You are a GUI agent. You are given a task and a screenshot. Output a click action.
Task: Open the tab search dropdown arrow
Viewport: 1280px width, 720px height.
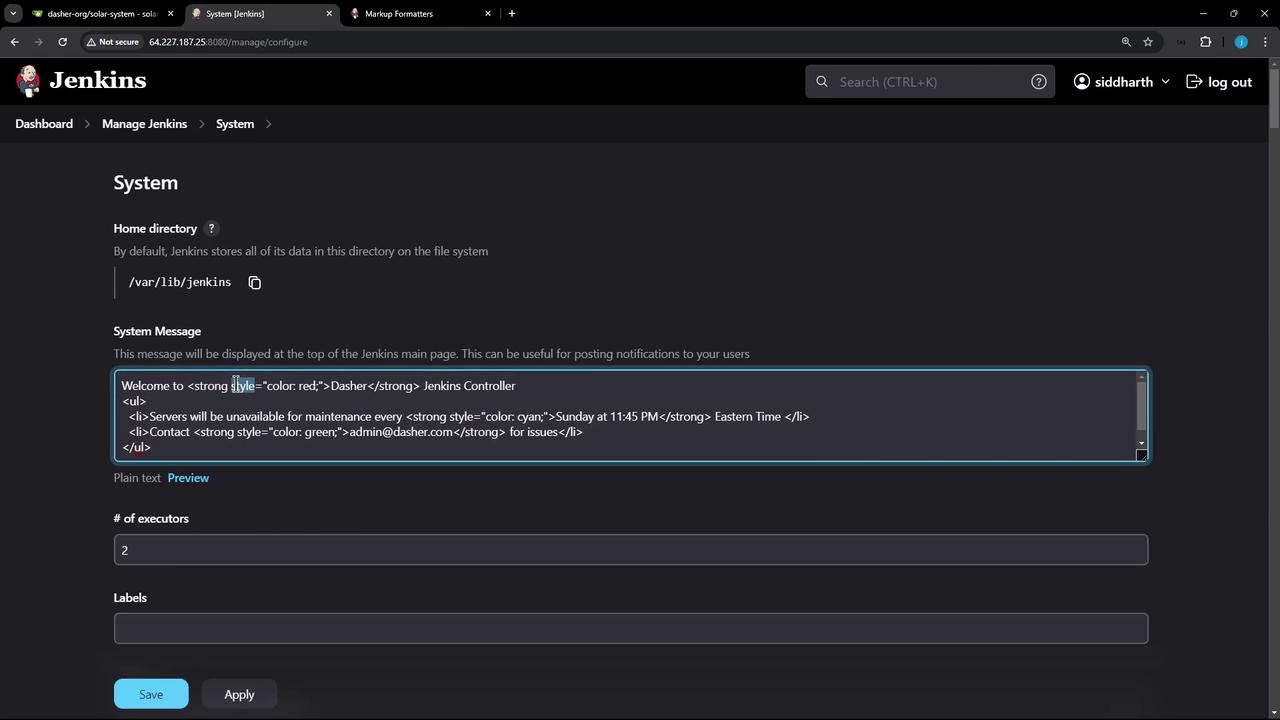coord(13,13)
